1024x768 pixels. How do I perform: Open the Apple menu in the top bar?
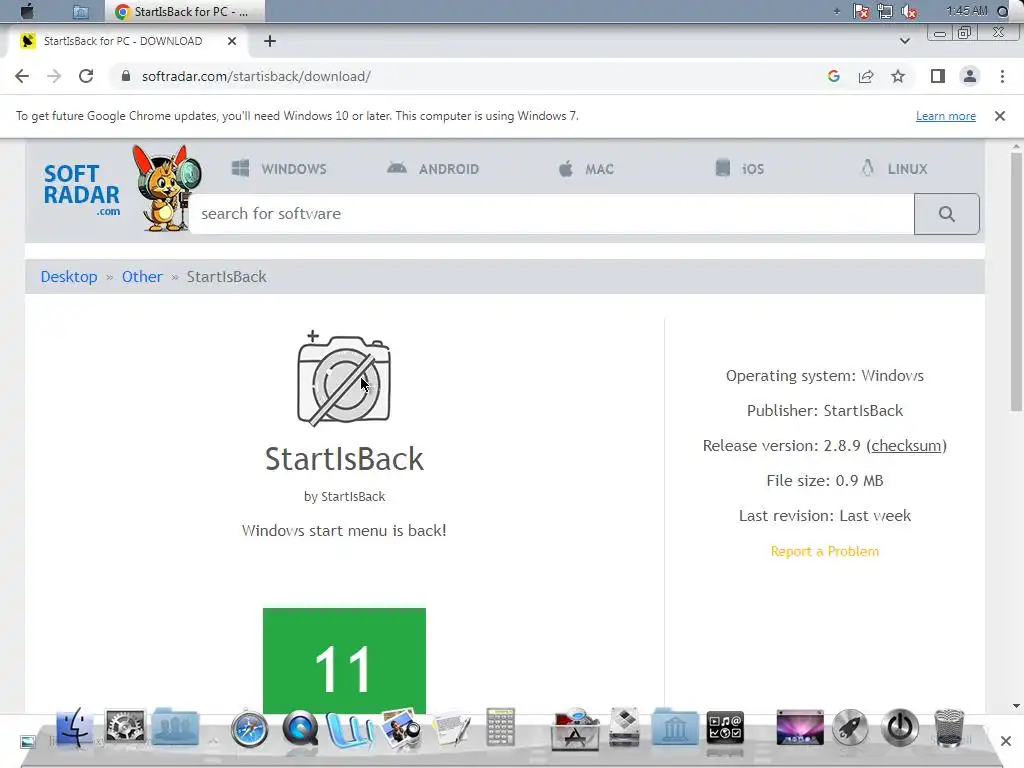tap(27, 11)
